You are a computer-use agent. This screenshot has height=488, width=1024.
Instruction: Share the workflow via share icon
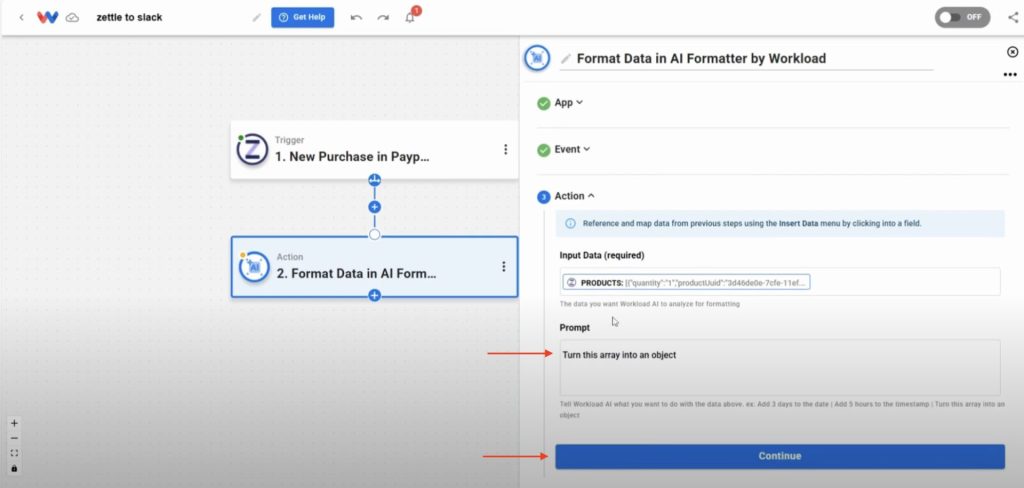pos(1012,18)
